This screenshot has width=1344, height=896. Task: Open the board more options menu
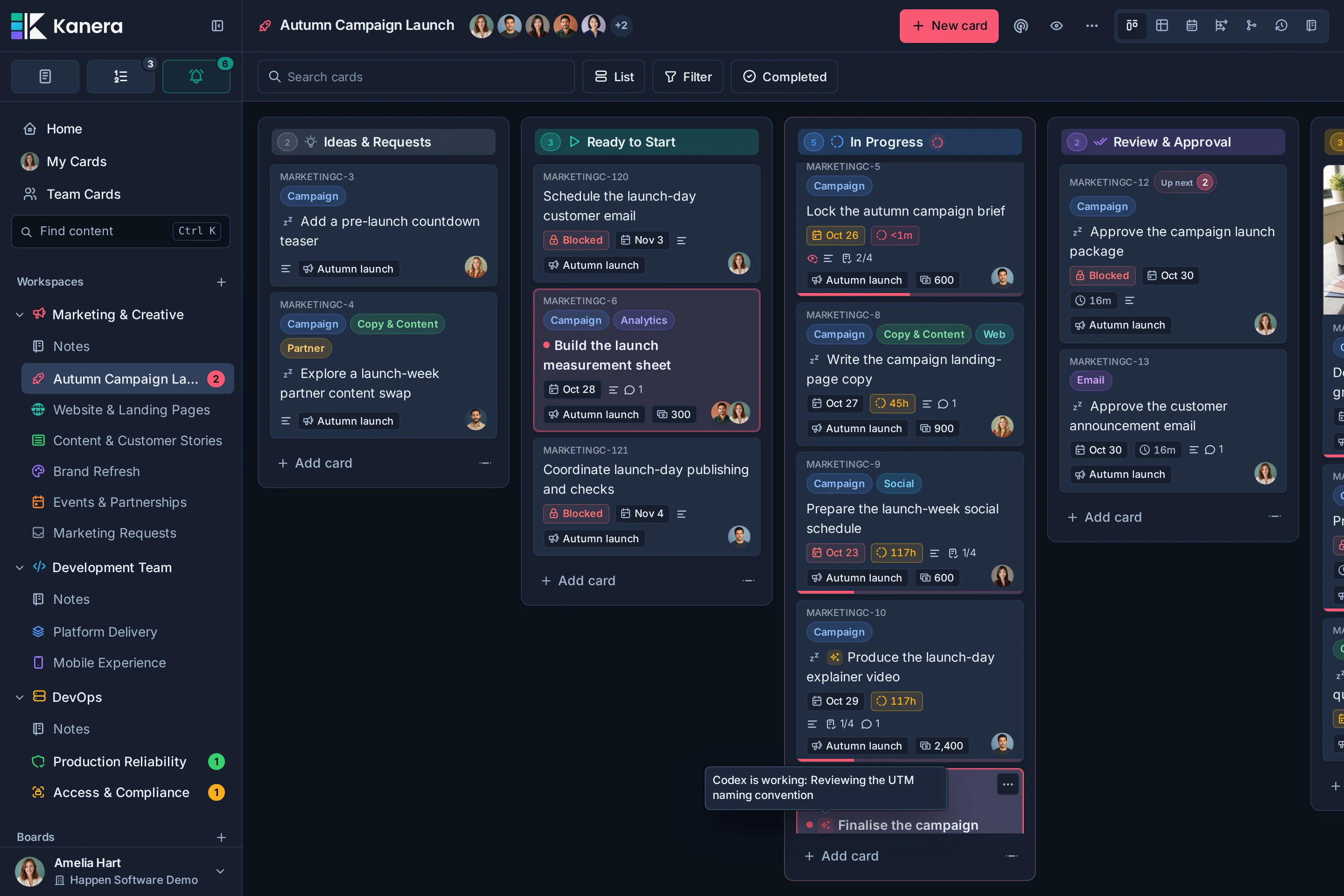pyautogui.click(x=1092, y=26)
